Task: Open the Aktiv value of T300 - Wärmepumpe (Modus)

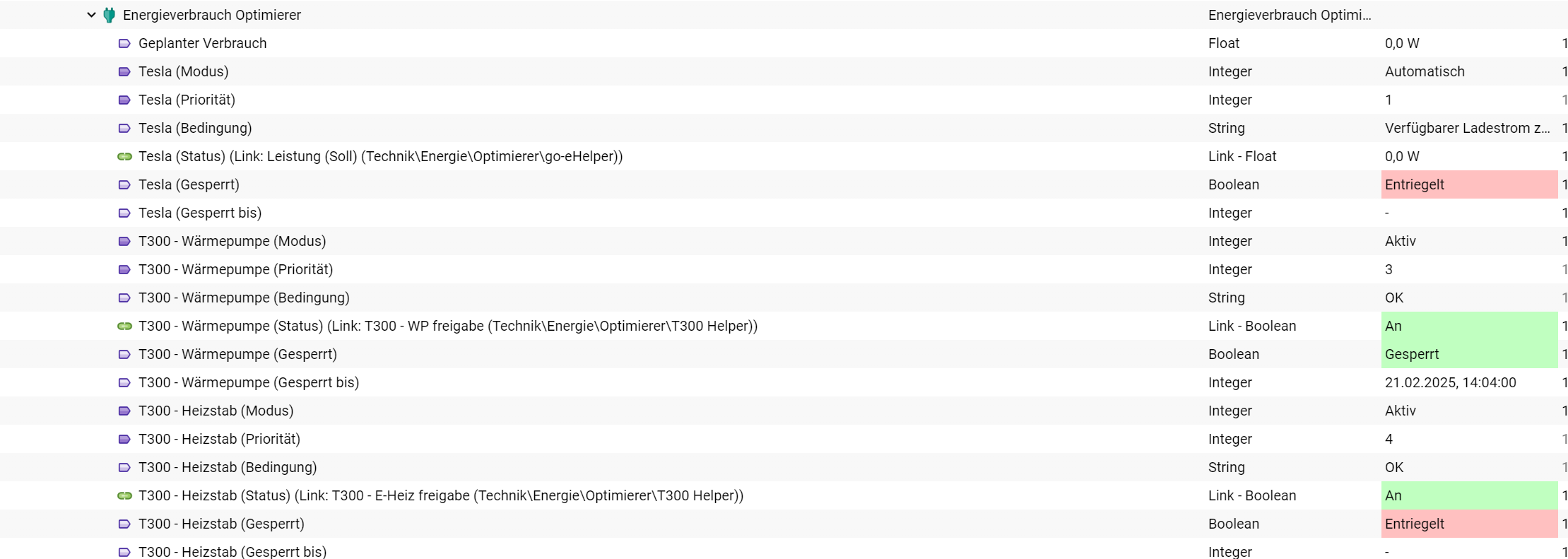Action: click(x=1401, y=241)
